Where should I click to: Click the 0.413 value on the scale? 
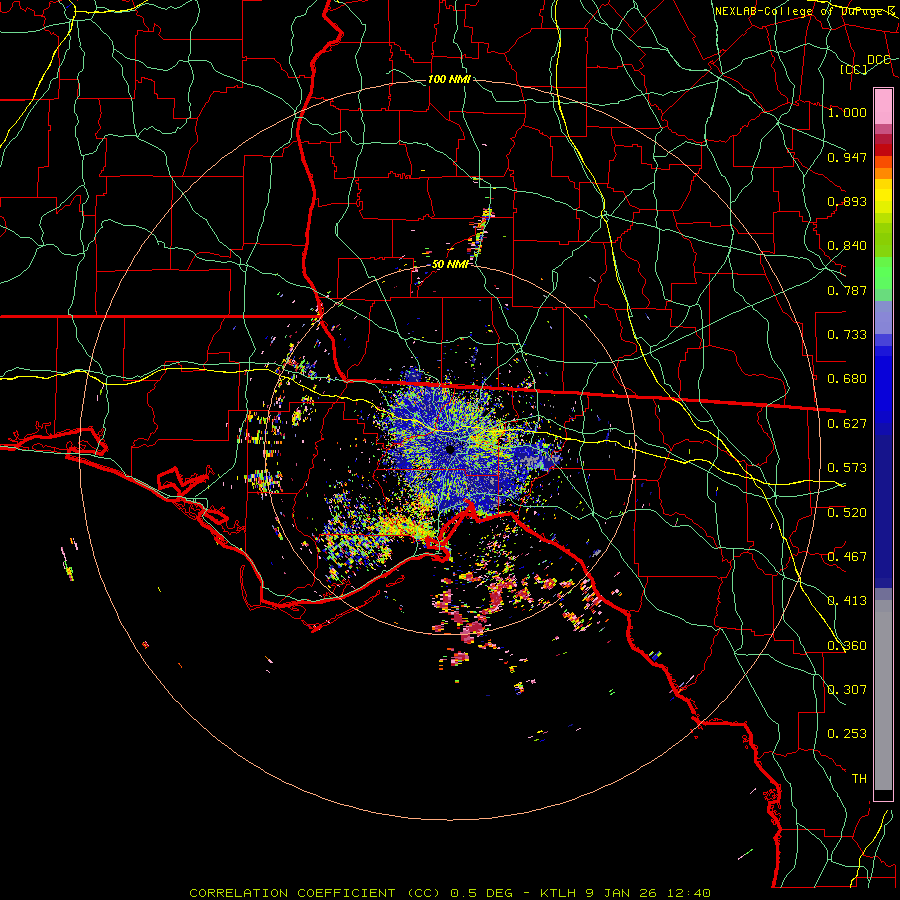847,601
